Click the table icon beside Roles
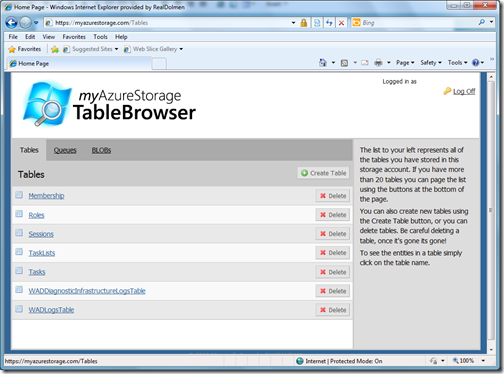 click(19, 214)
